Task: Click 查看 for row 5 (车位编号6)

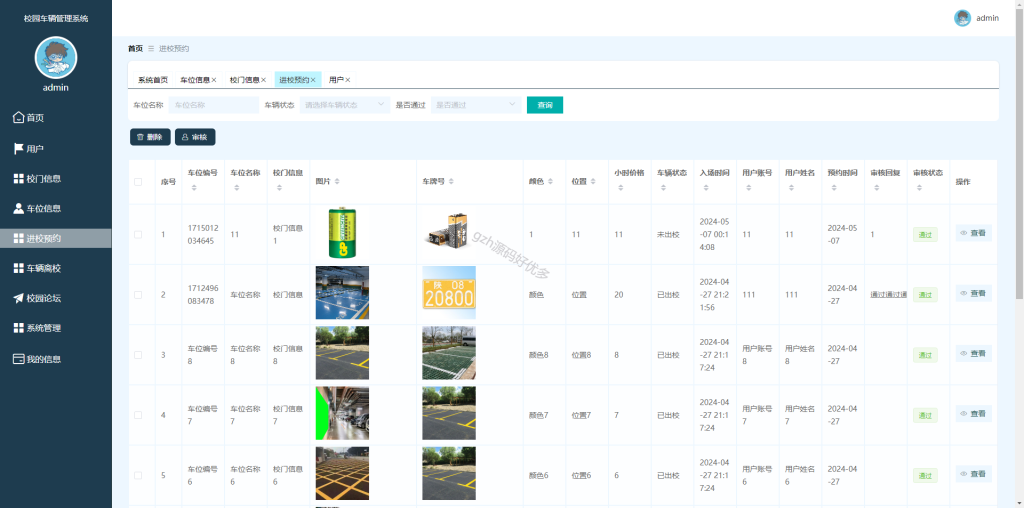Action: pos(973,473)
